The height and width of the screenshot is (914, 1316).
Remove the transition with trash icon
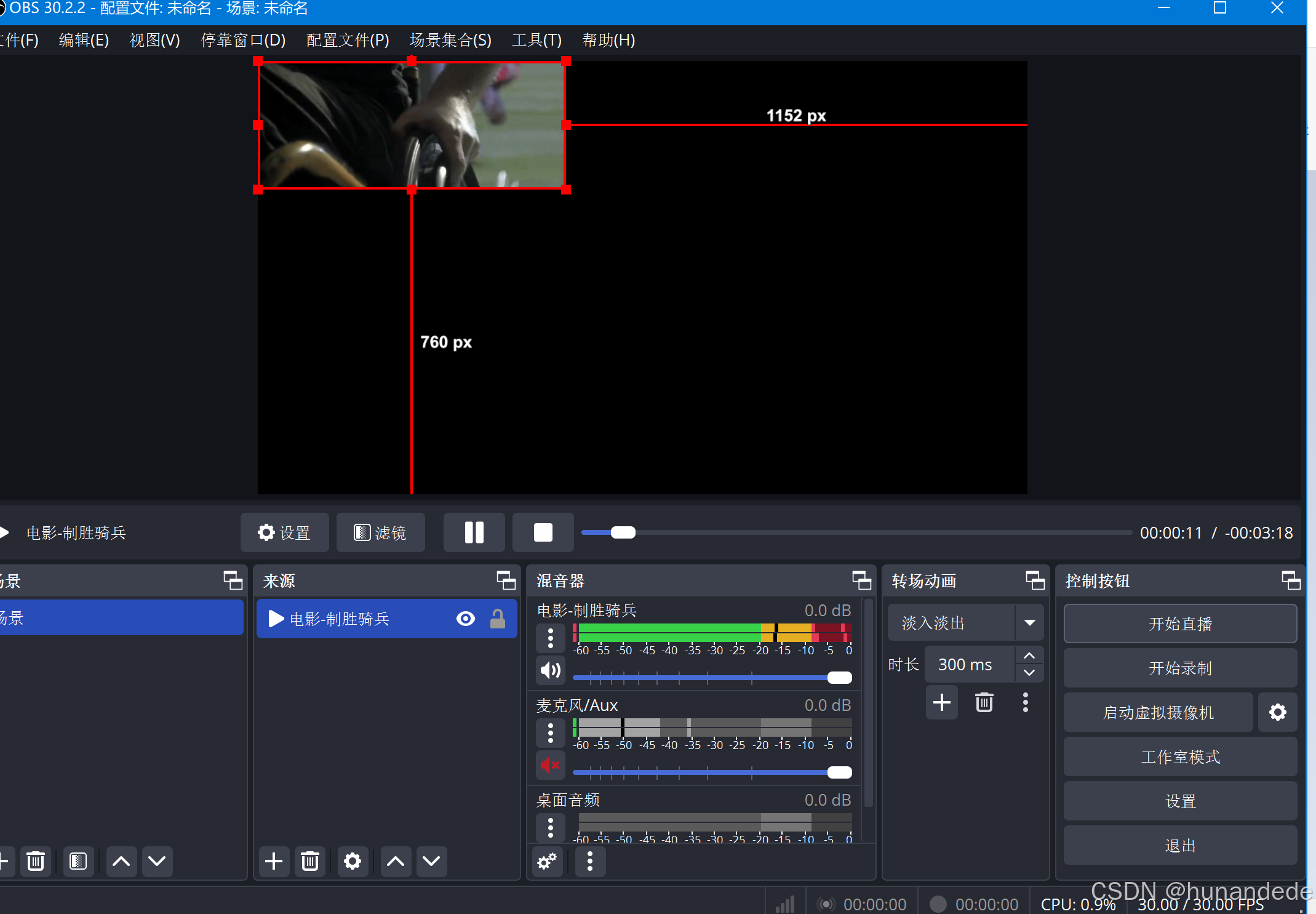(x=984, y=702)
